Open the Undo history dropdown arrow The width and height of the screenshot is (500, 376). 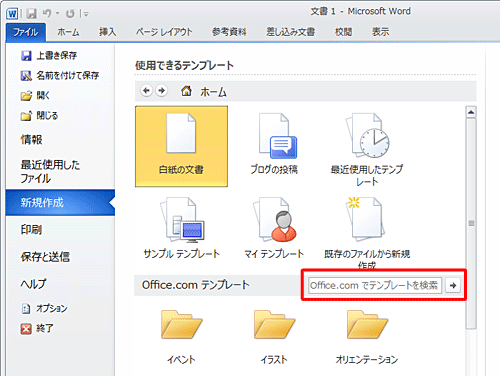click(x=57, y=14)
